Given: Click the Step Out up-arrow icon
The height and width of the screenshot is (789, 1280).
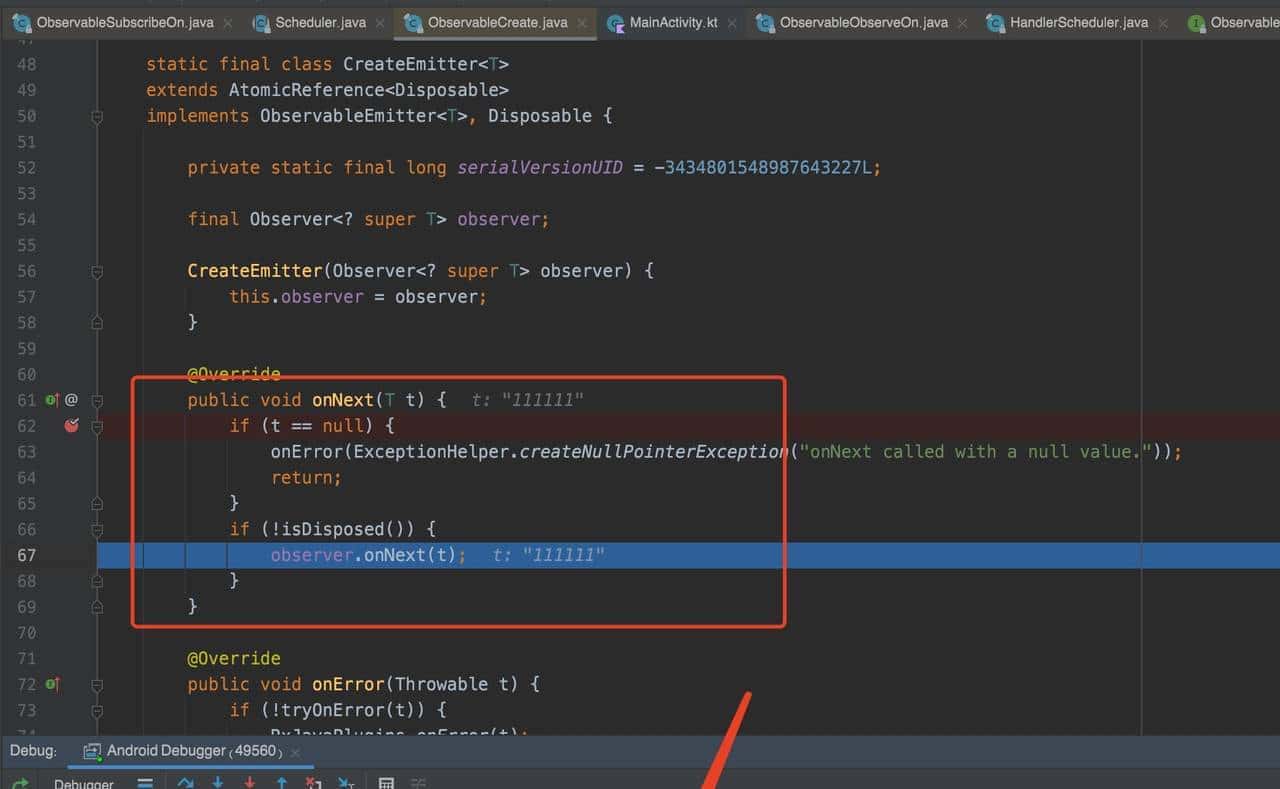Looking at the screenshot, I should 281,783.
